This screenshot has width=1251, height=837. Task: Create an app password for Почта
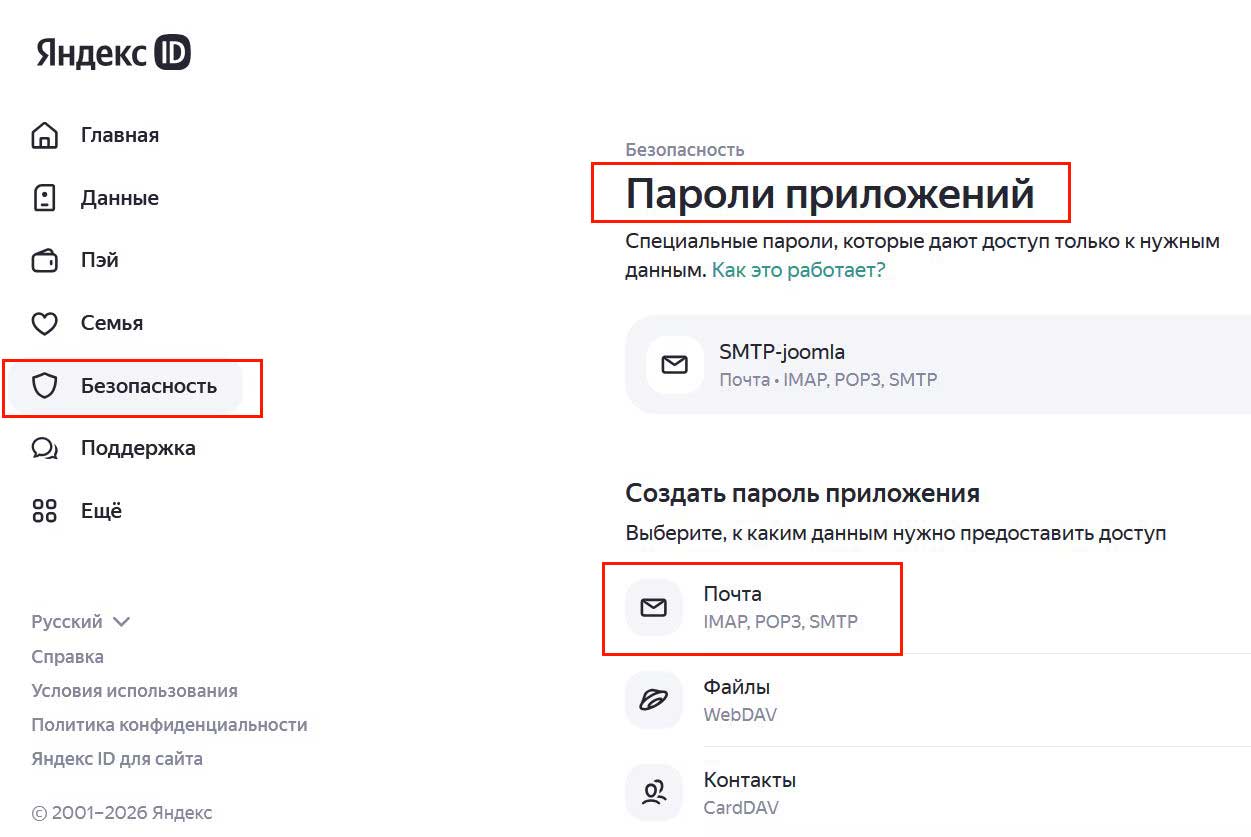(x=938, y=607)
